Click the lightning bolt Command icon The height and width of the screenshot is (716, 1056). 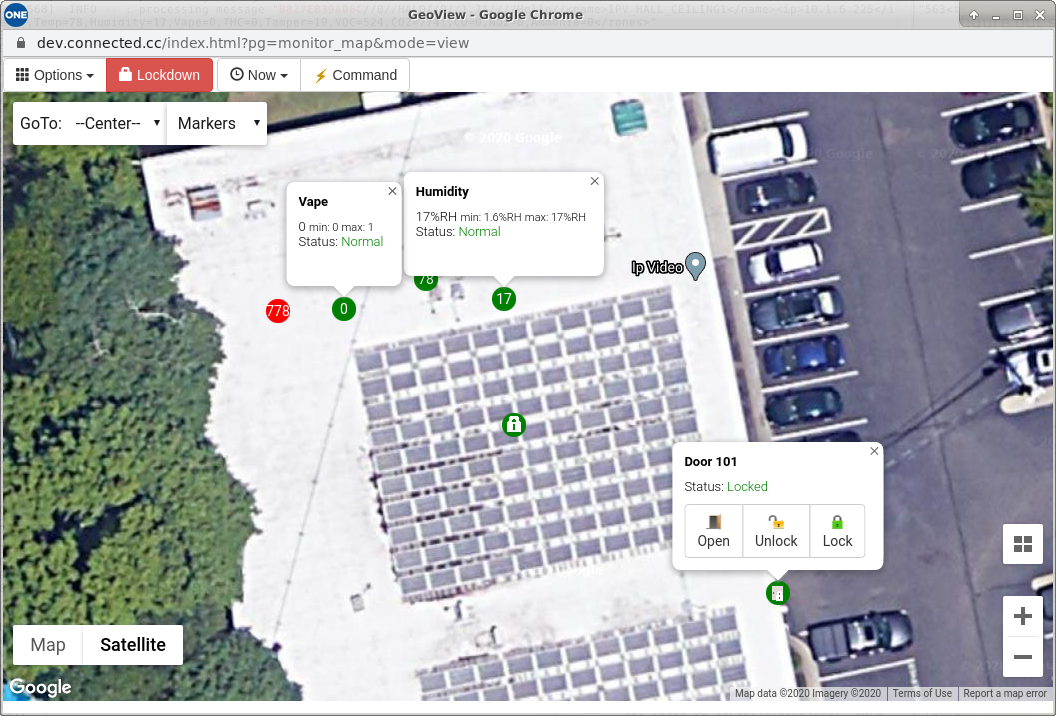pos(320,74)
